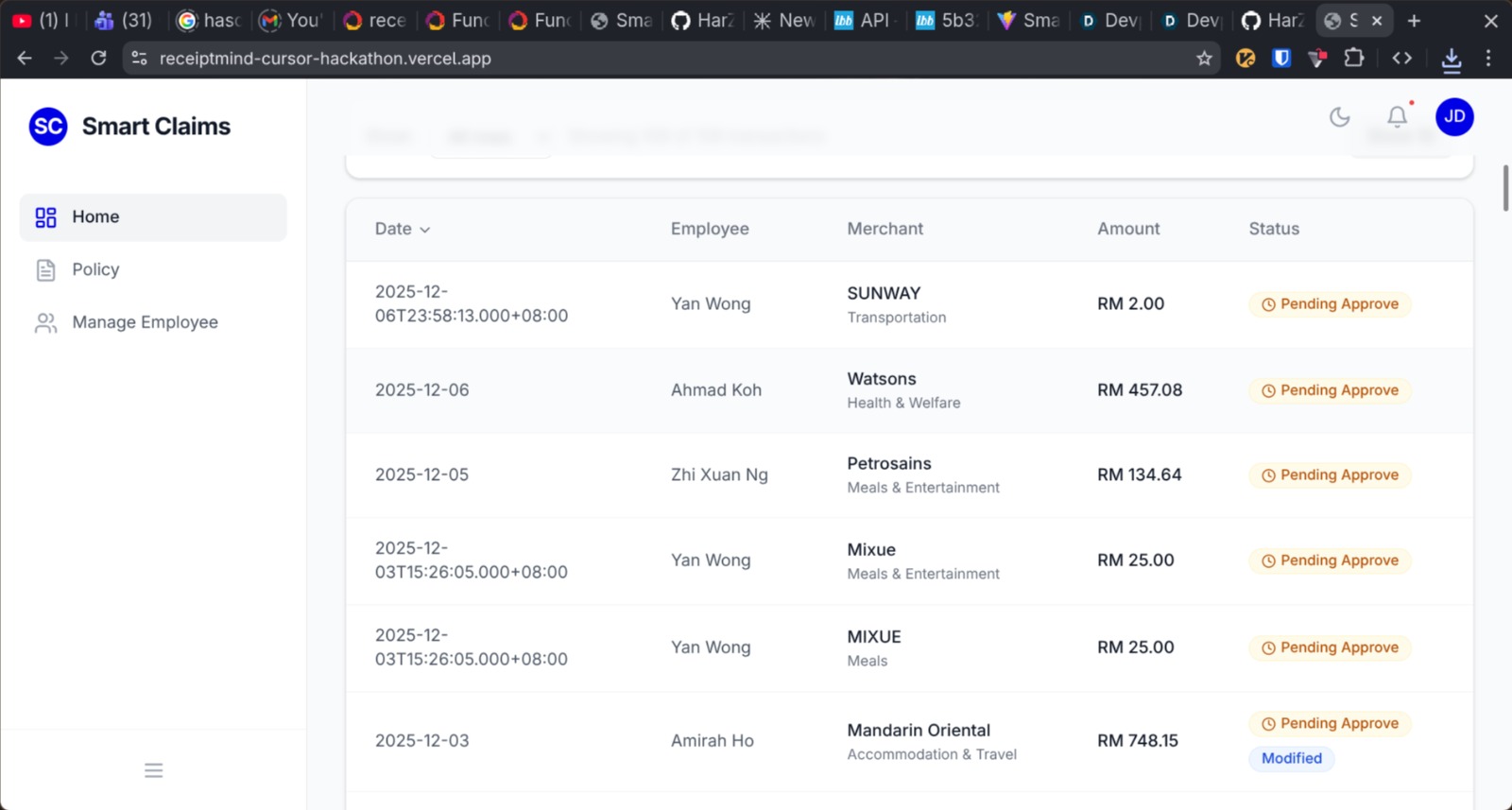The width and height of the screenshot is (1512, 810).
Task: Click date 2025-12-05
Action: (x=421, y=475)
